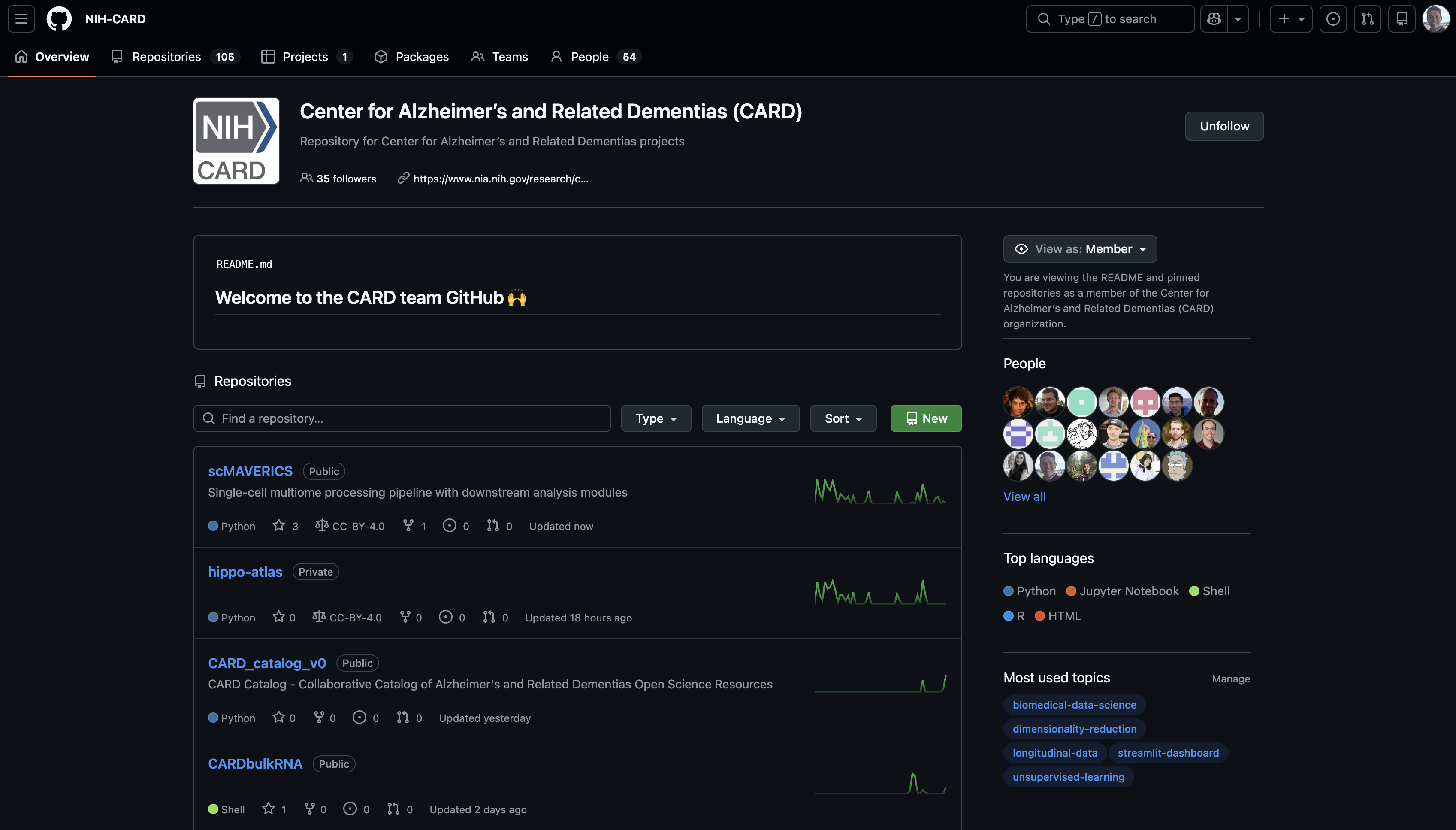Open the dimensionality-reduction topic
Screen dimensions: 1456x830
(x=1074, y=729)
